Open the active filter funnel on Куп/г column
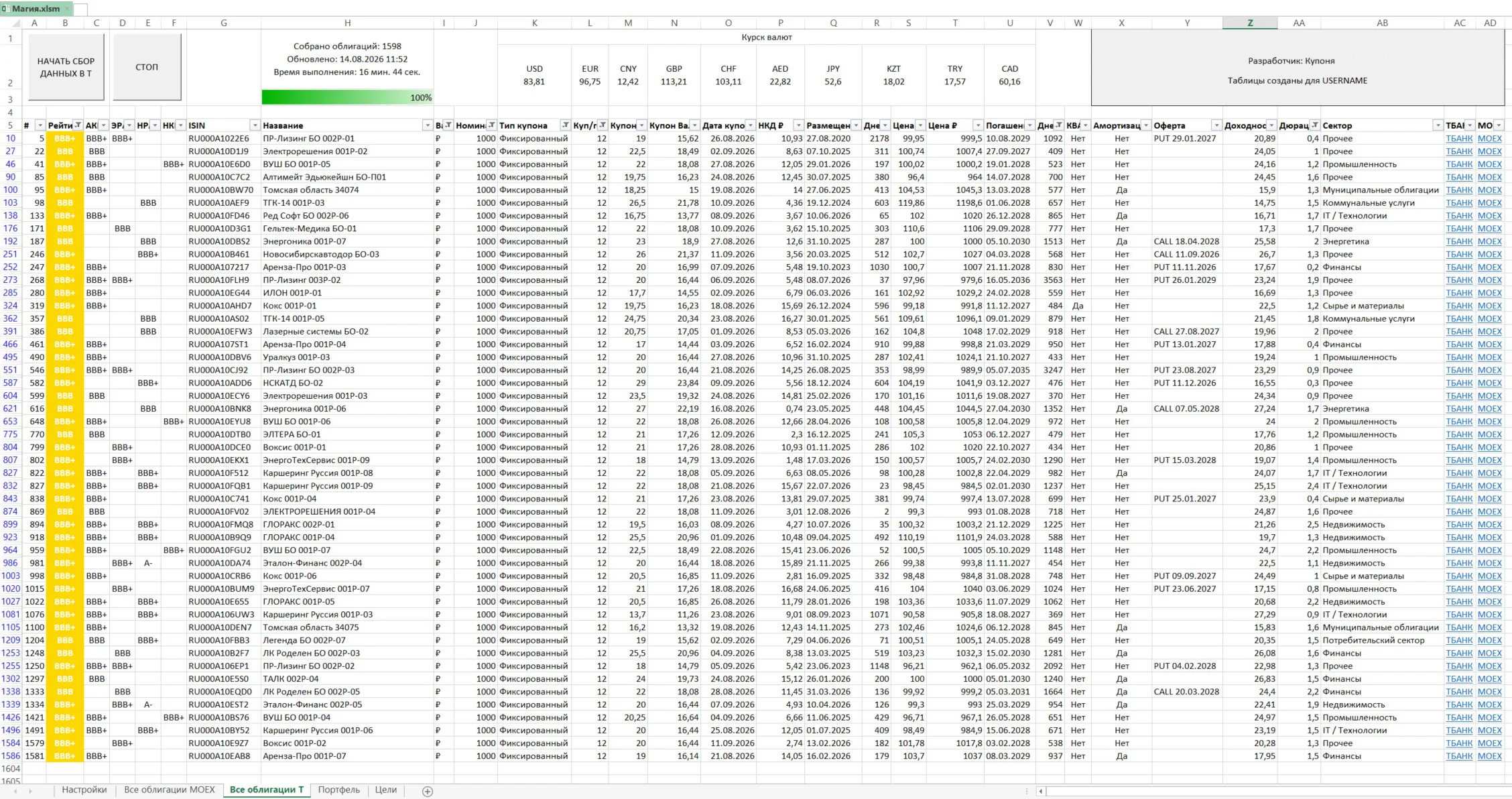This screenshot has width=1512, height=799. [x=603, y=125]
